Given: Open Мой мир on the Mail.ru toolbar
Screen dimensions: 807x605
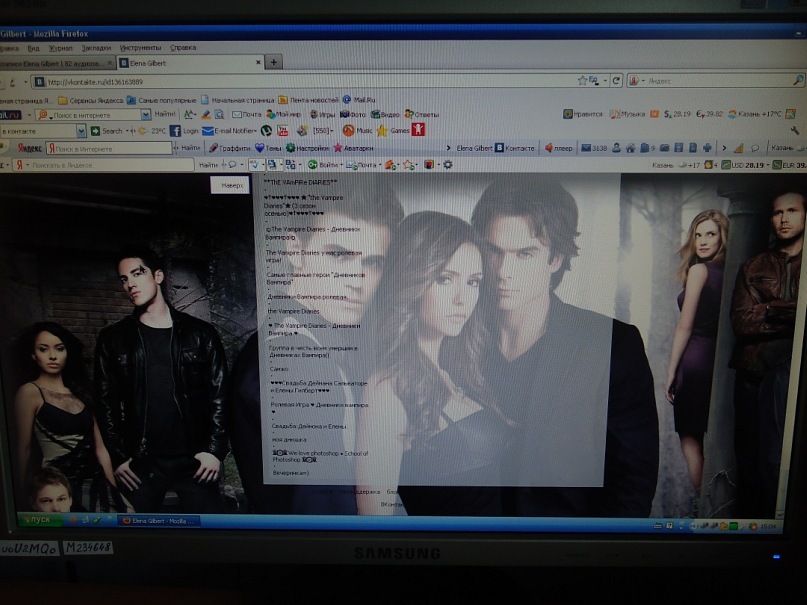Looking at the screenshot, I should [x=284, y=114].
